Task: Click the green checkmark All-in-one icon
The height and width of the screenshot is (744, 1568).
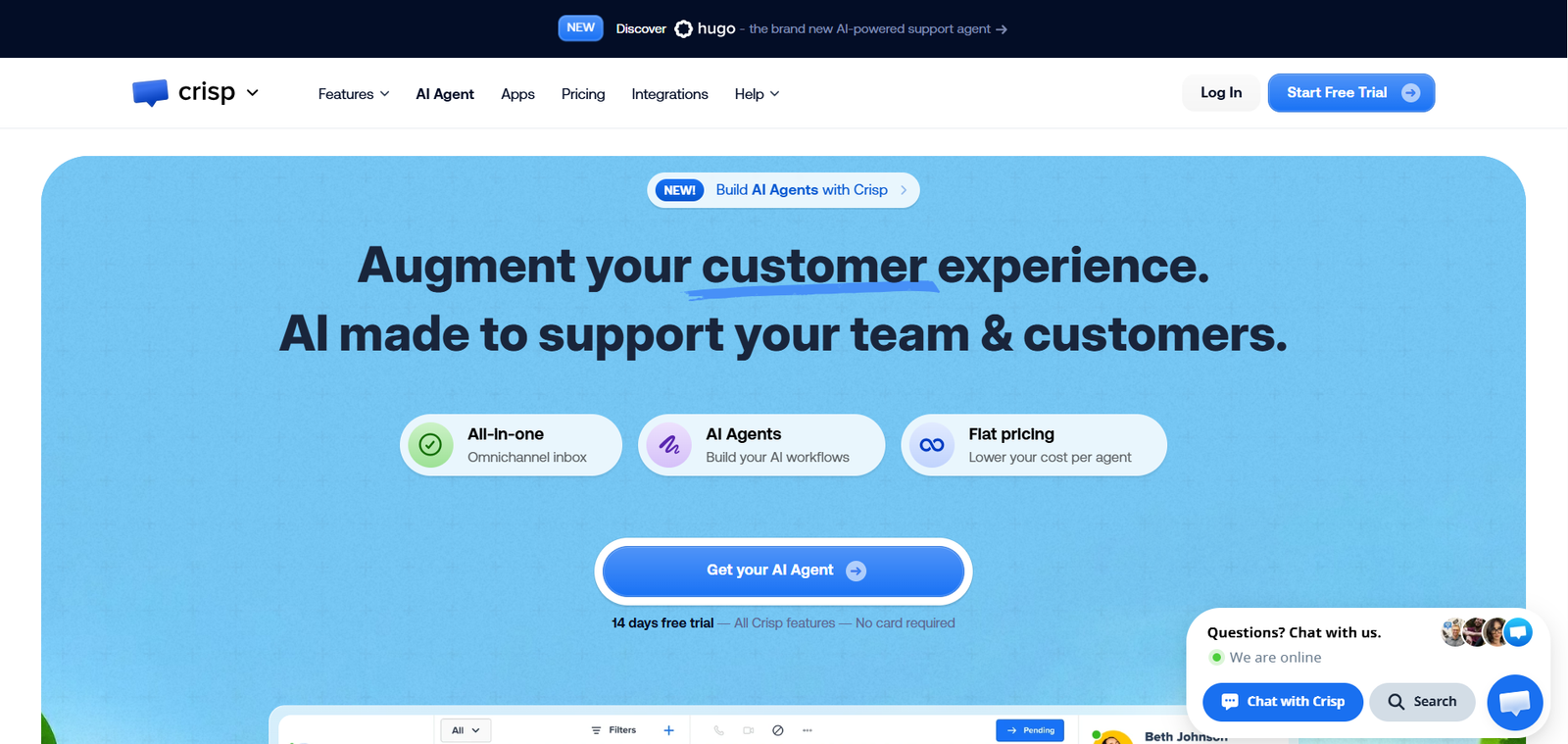Action: click(430, 445)
